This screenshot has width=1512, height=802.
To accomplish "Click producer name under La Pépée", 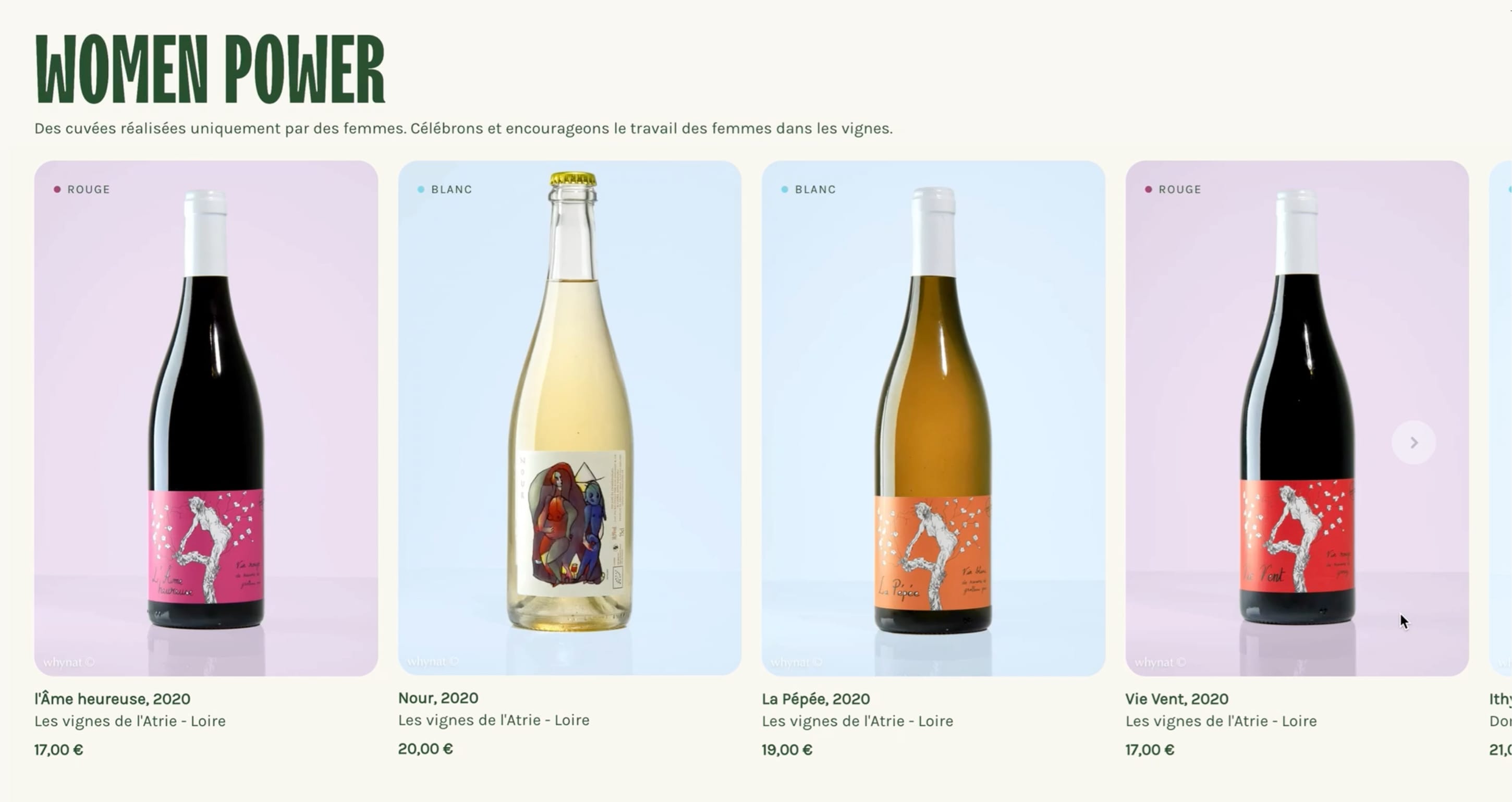I will tap(858, 721).
